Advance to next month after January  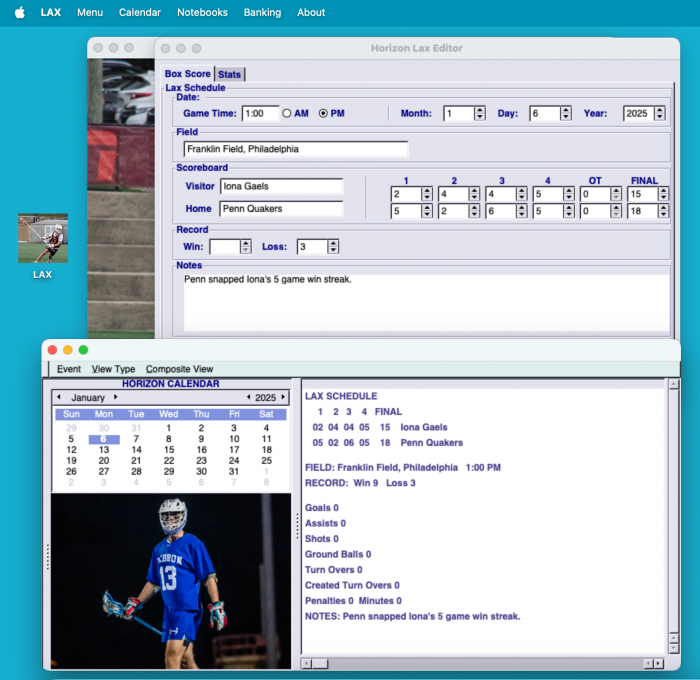(x=115, y=397)
